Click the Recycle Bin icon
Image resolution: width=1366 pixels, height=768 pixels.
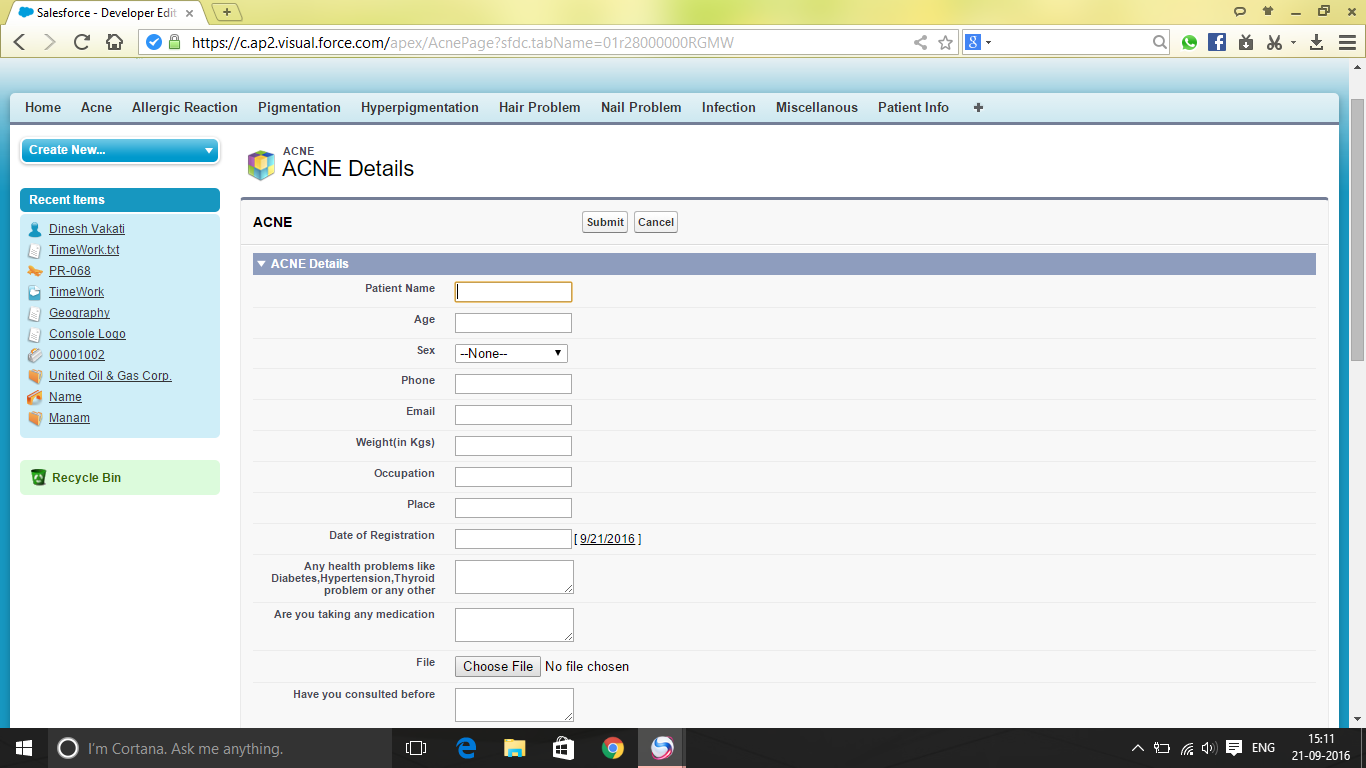39,478
